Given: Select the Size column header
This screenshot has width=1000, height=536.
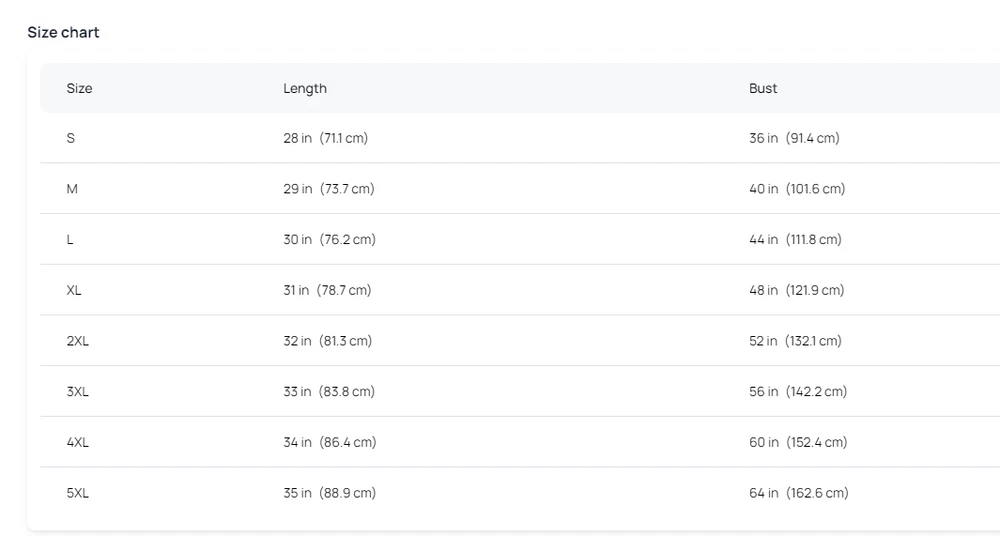Looking at the screenshot, I should click(79, 88).
